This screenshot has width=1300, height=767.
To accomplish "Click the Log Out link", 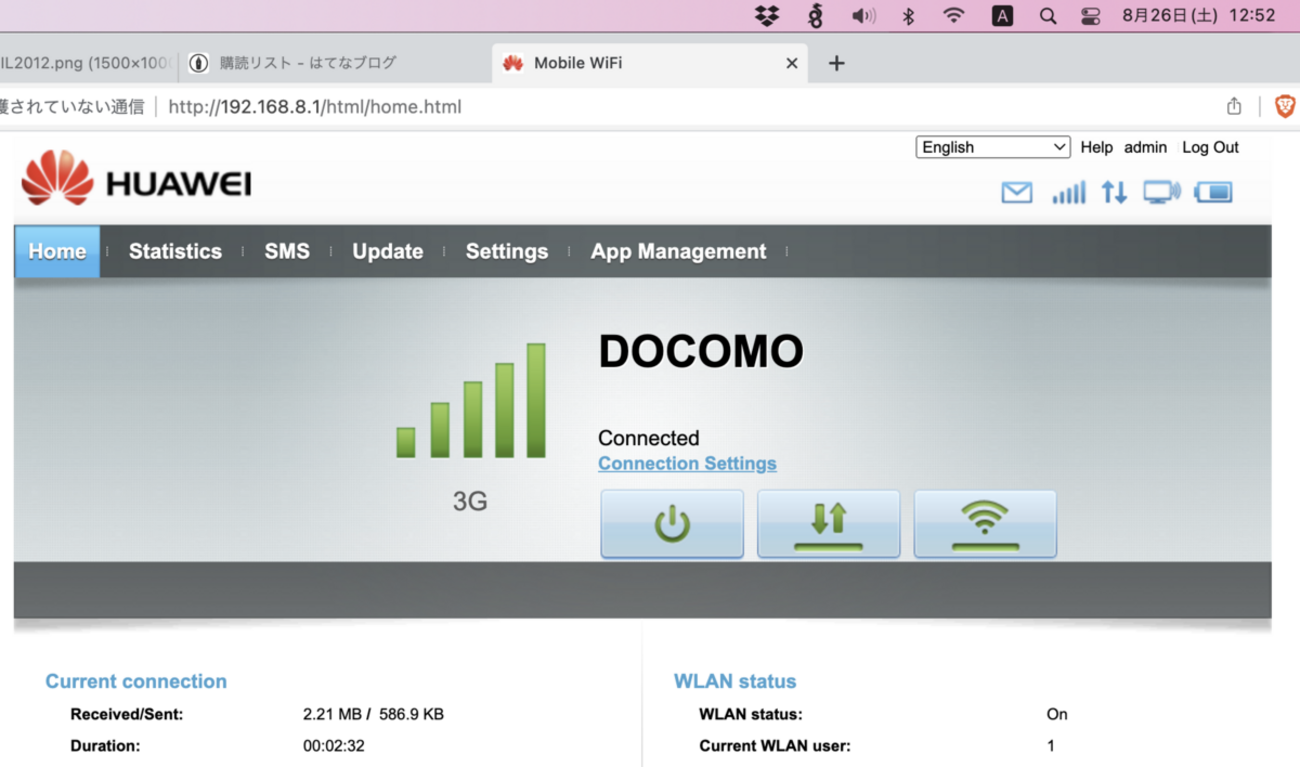I will pos(1210,147).
